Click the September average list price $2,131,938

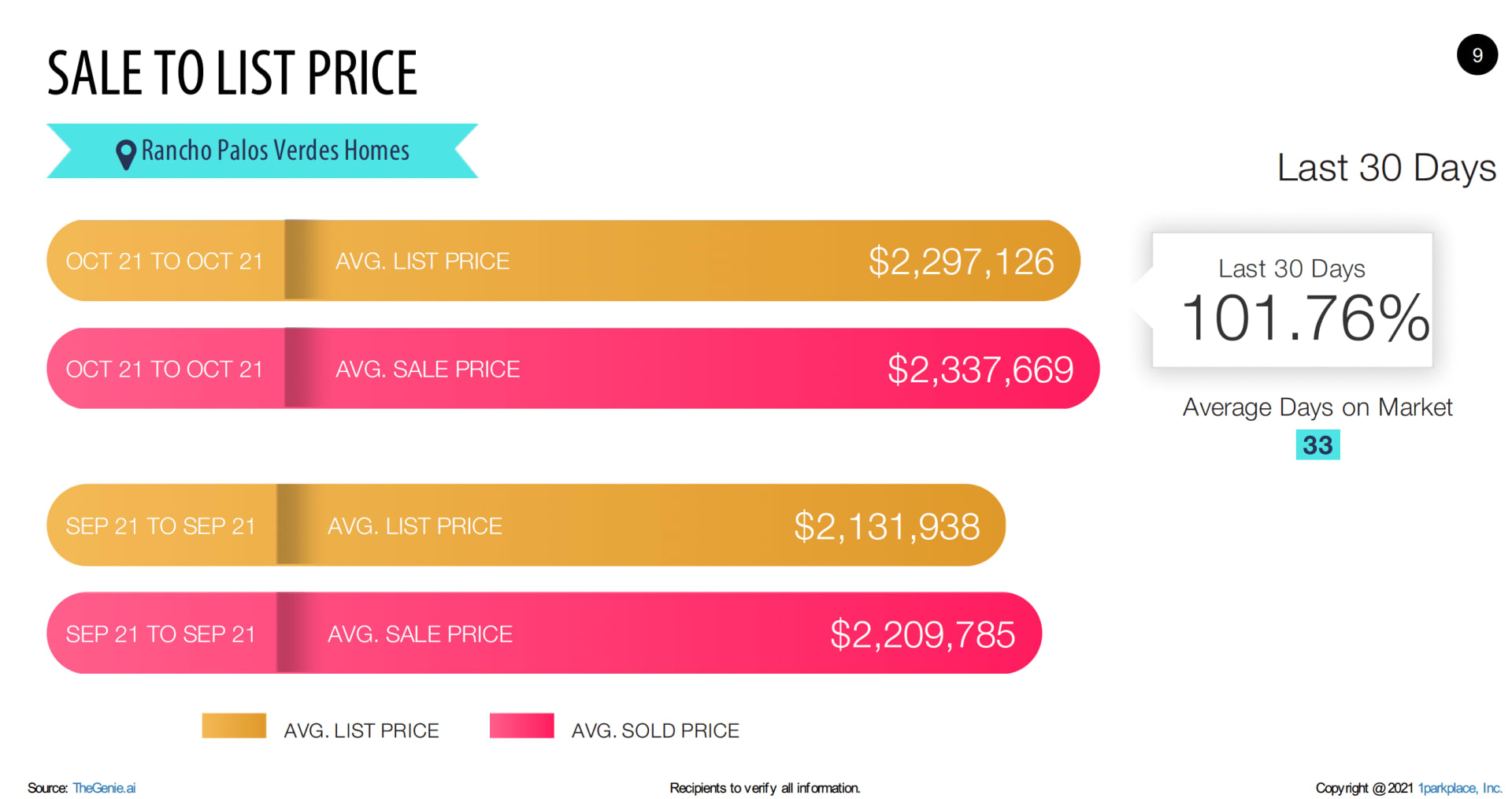(x=887, y=526)
